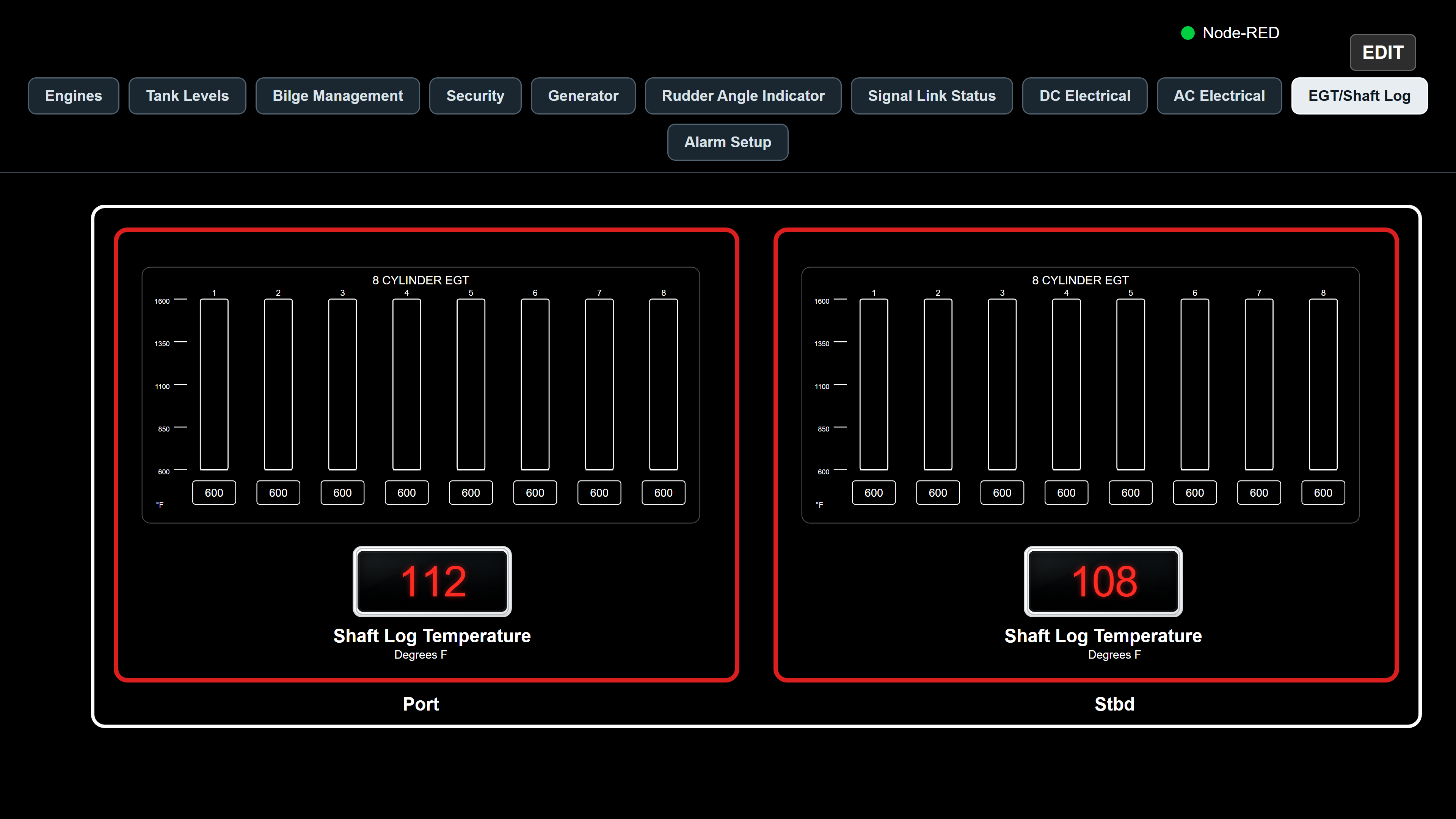Screen dimensions: 1456x819
Task: Click Stbd cylinder 1 value box 600
Action: [874, 493]
